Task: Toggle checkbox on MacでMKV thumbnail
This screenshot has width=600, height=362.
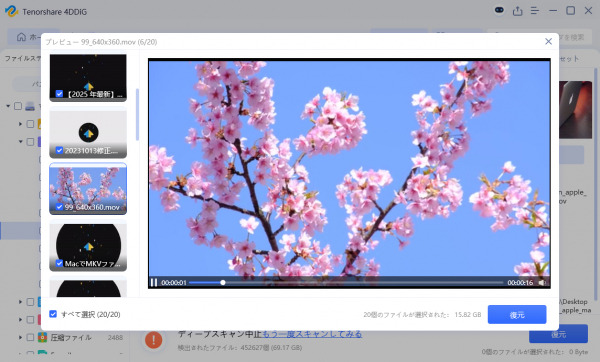Action: click(x=59, y=263)
